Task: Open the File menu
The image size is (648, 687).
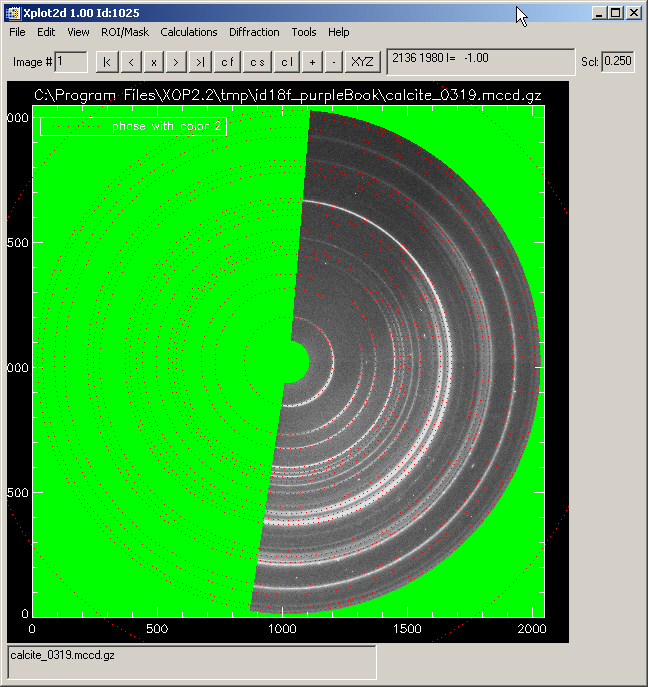Action: coord(18,32)
